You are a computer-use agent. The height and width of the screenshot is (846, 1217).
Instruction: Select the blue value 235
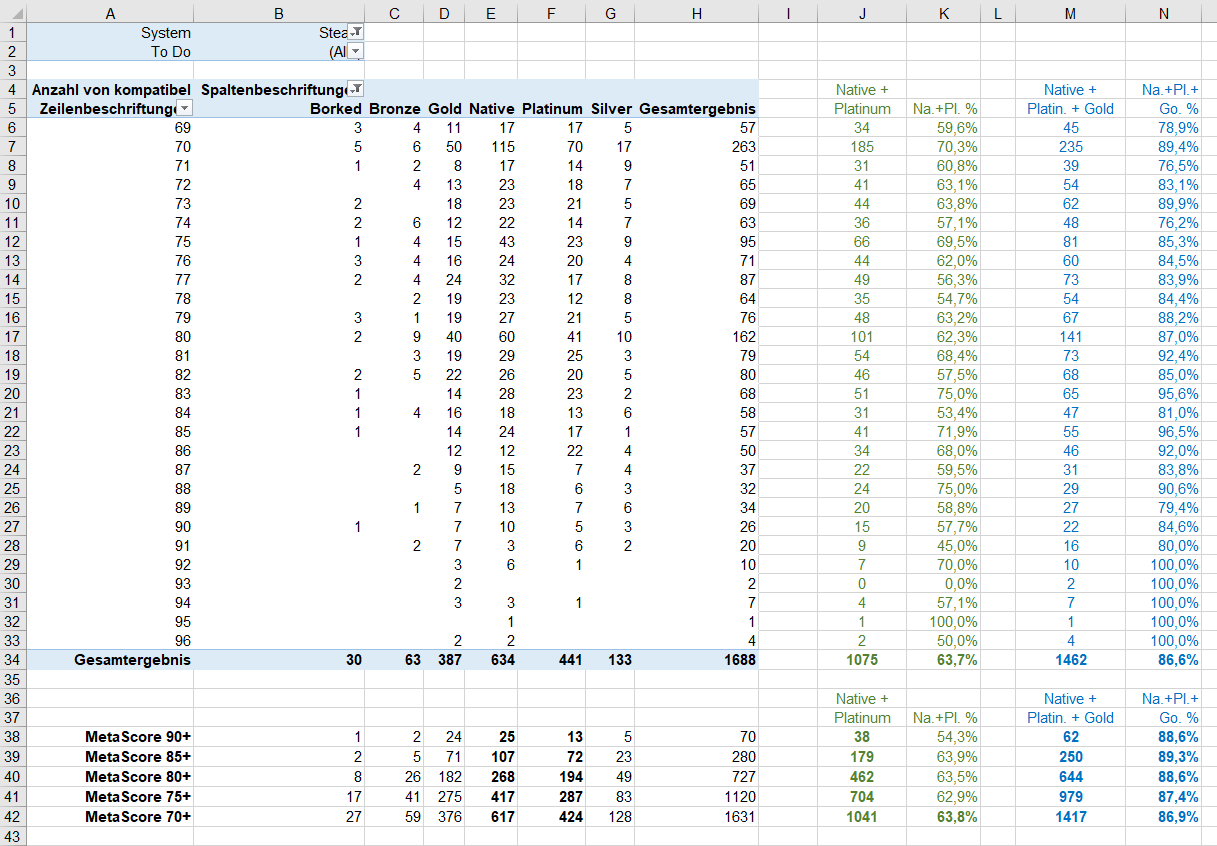point(1070,147)
